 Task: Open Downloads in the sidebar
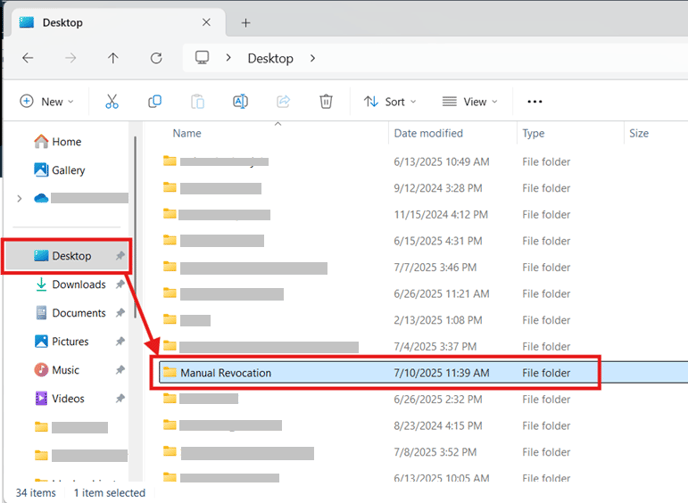78,284
